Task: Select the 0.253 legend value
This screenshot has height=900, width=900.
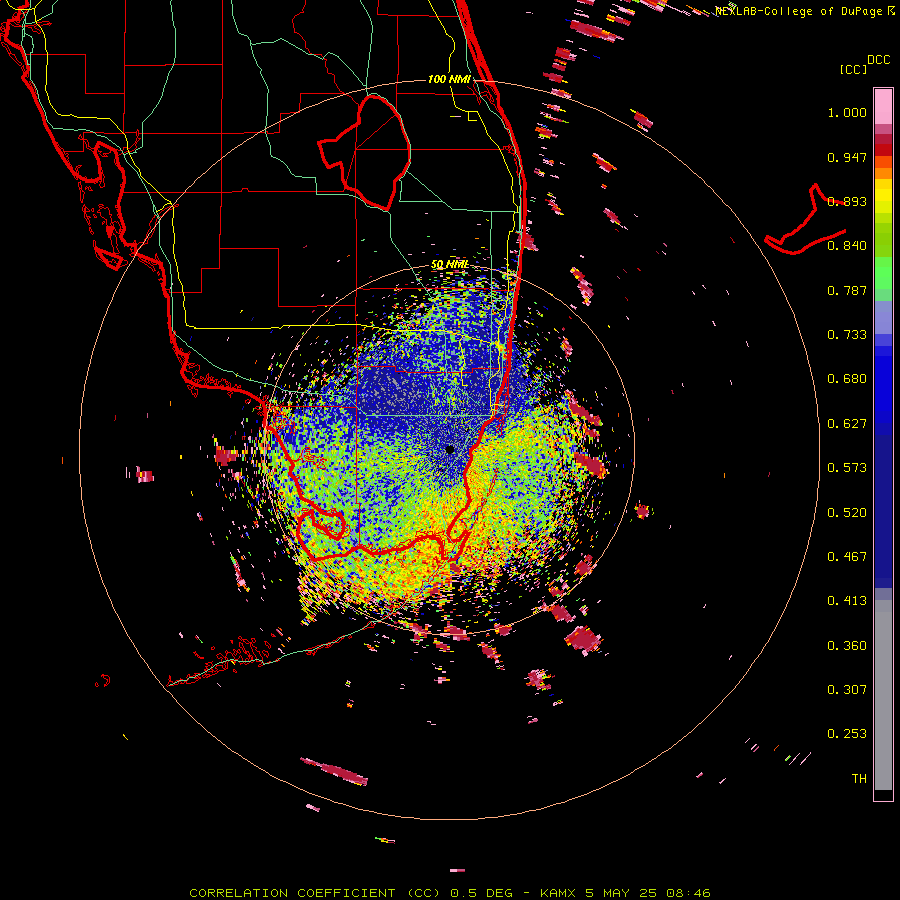Action: 847,734
